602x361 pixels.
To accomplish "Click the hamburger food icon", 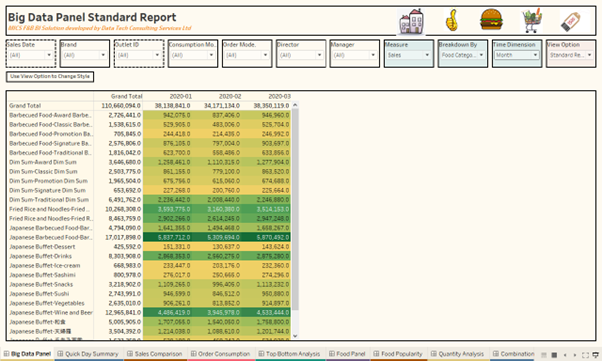I will (491, 20).
